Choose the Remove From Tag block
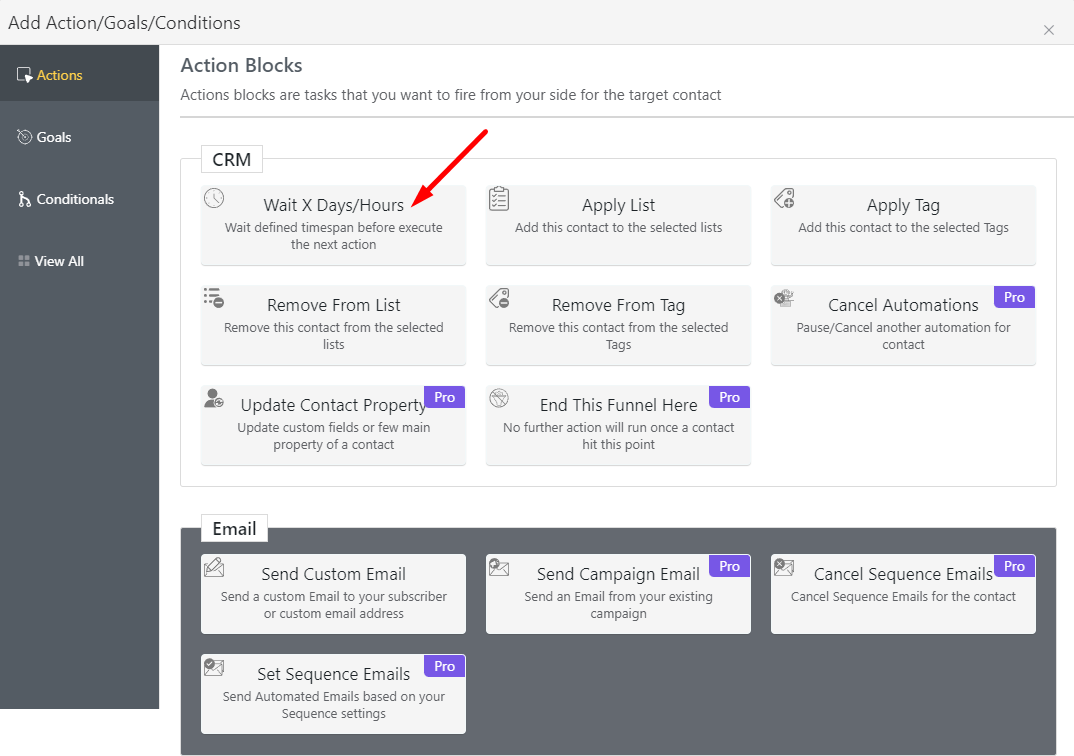Image resolution: width=1074 pixels, height=756 pixels. 619,325
